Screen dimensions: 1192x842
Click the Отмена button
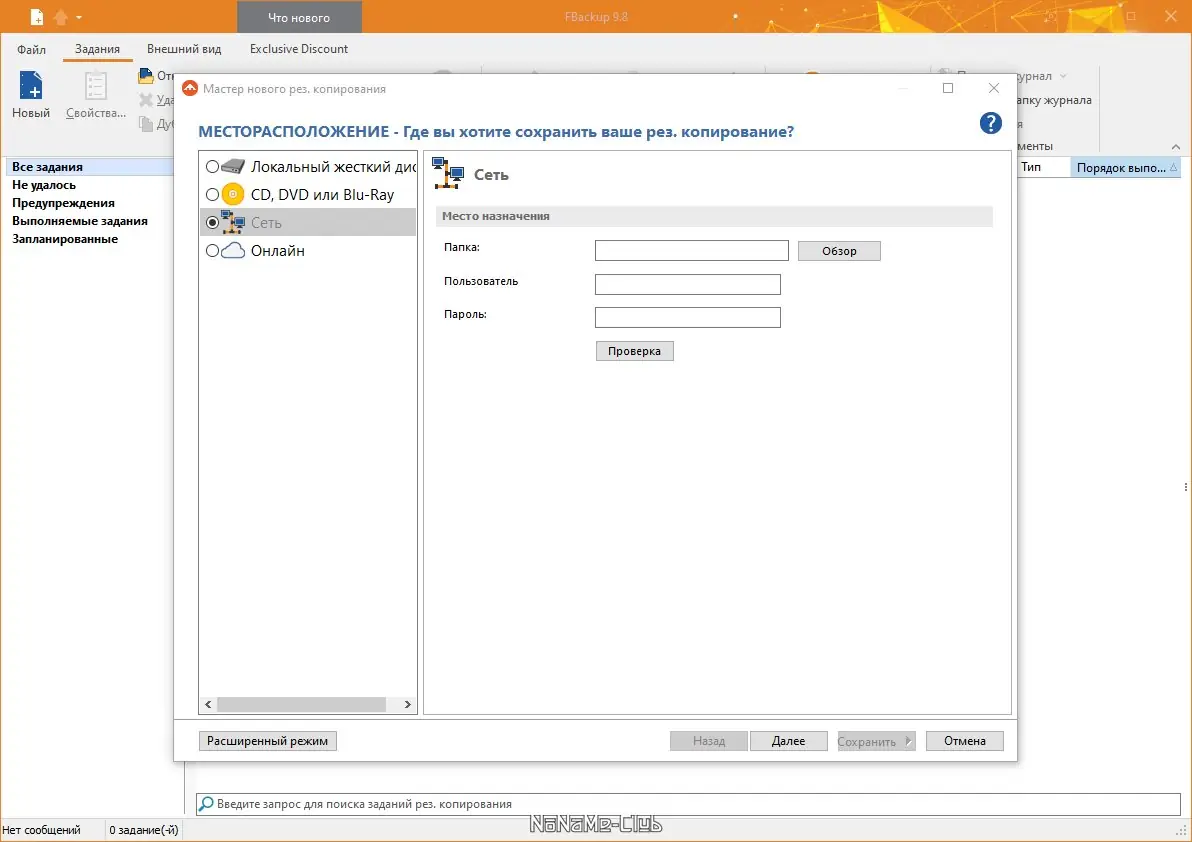tap(965, 741)
